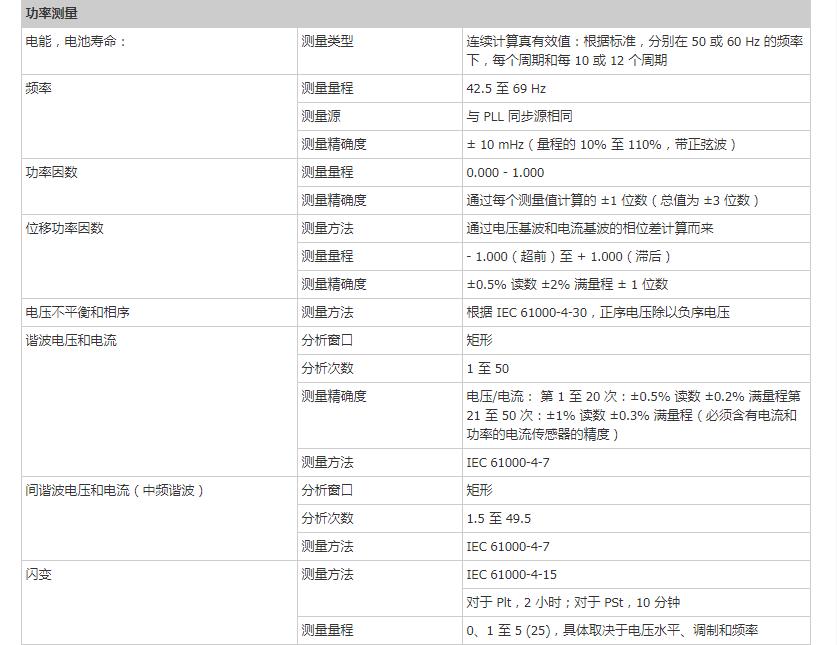Select the 位移功率因数 row label
Image resolution: width=837 pixels, height=645 pixels.
64,228
